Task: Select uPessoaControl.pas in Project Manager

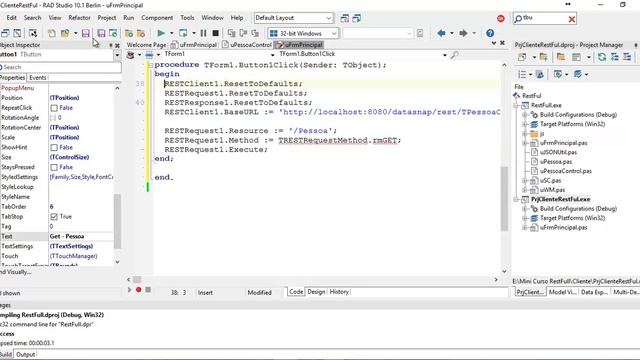Action: click(566, 171)
